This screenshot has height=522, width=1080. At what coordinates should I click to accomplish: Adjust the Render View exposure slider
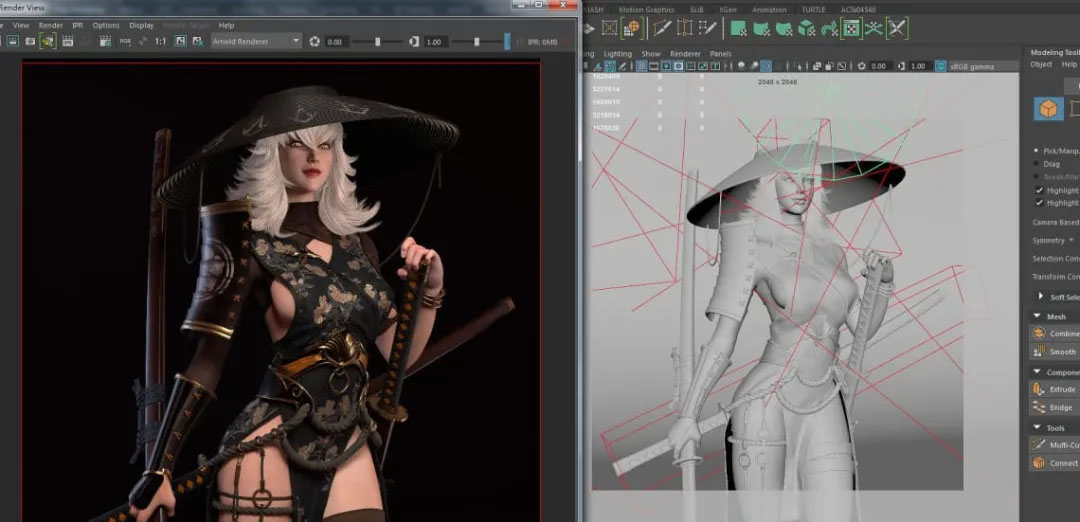(377, 42)
